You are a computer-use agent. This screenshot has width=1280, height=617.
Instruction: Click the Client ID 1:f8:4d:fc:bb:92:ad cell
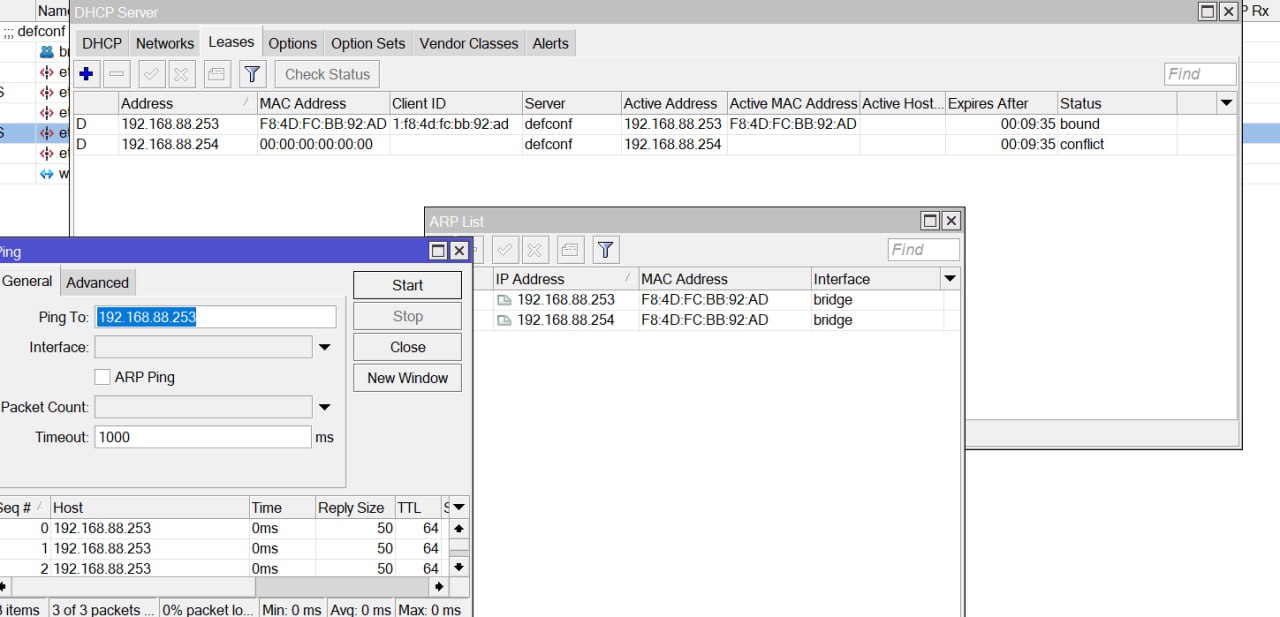point(455,124)
